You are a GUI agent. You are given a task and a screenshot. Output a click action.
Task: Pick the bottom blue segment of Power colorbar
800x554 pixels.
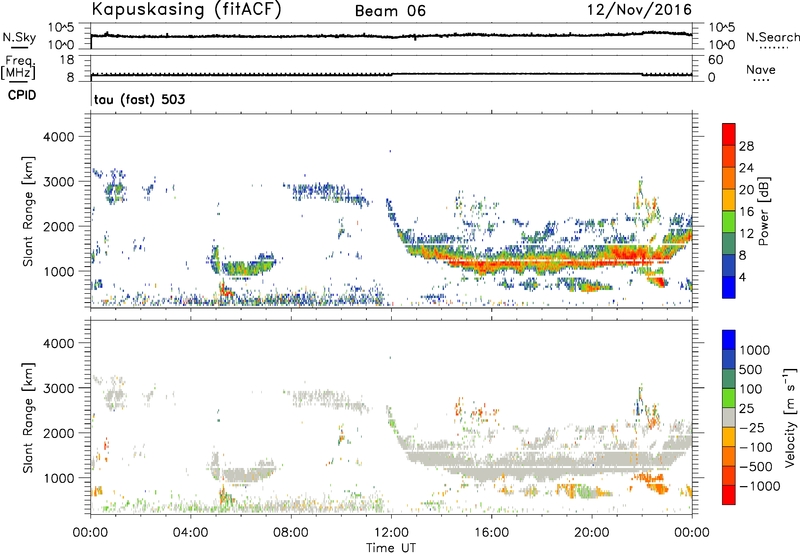tap(729, 288)
